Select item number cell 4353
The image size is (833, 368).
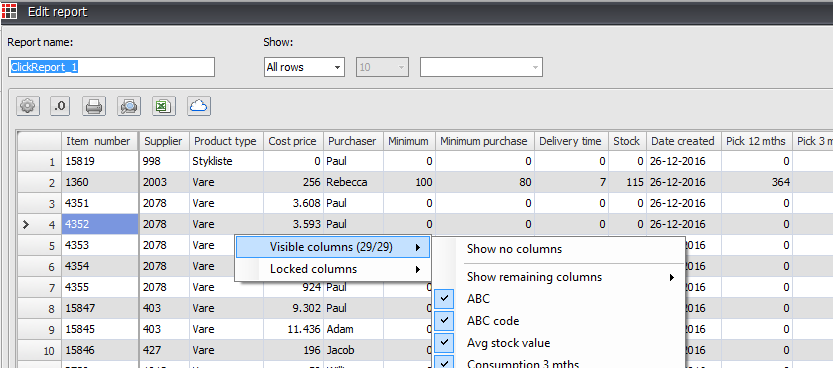(x=100, y=245)
